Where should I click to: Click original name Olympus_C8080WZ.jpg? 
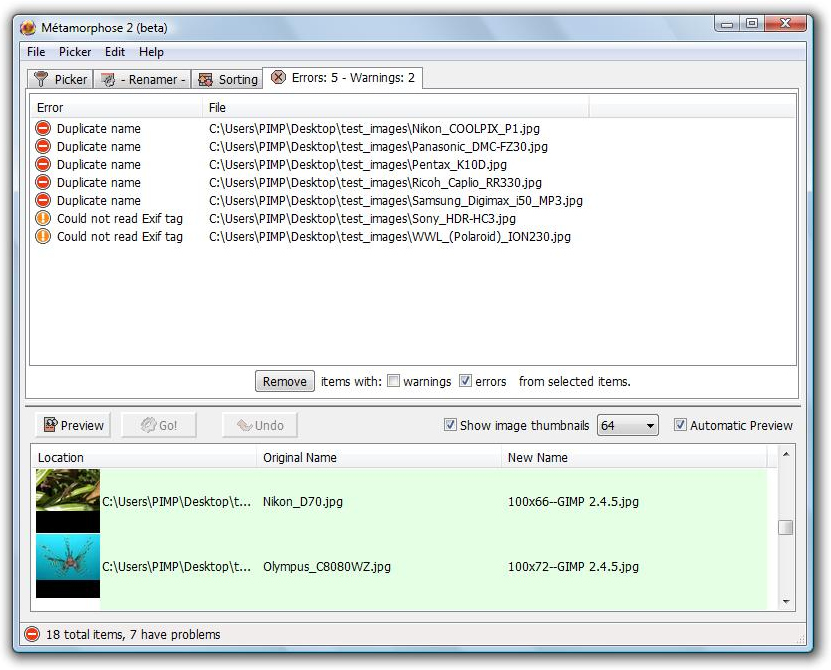[326, 567]
